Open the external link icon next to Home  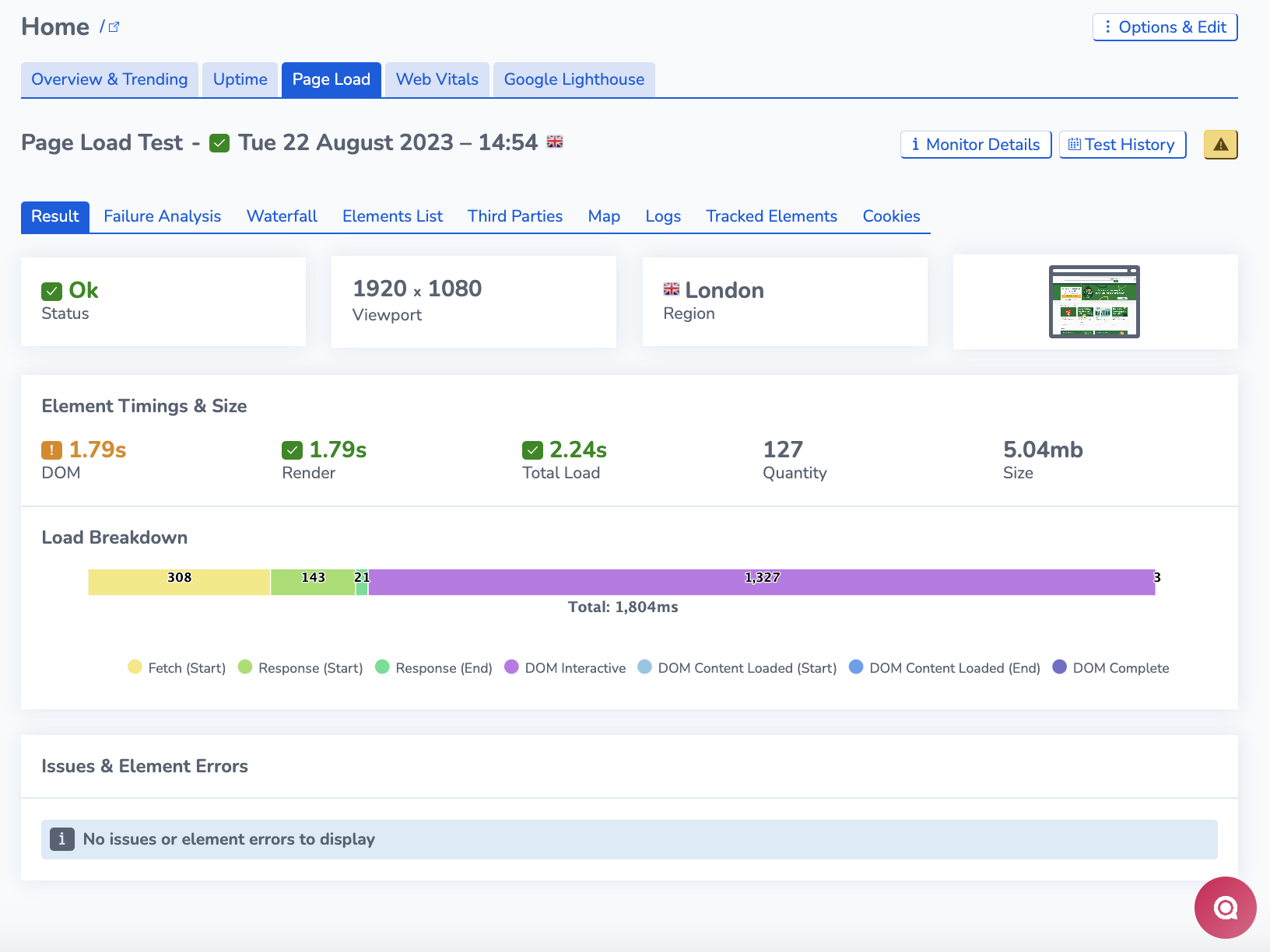click(114, 27)
